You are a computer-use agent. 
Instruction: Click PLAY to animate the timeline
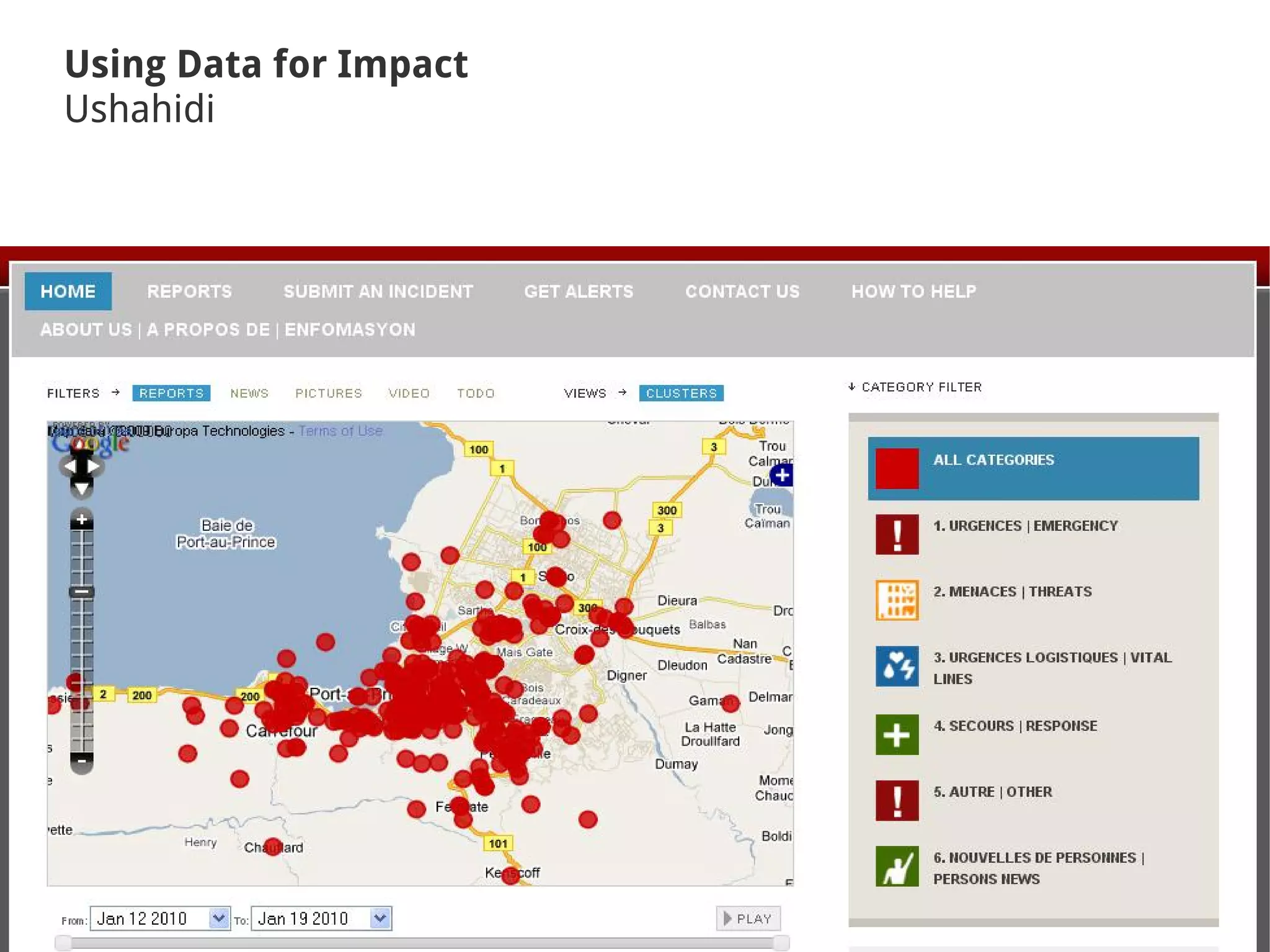(x=748, y=919)
